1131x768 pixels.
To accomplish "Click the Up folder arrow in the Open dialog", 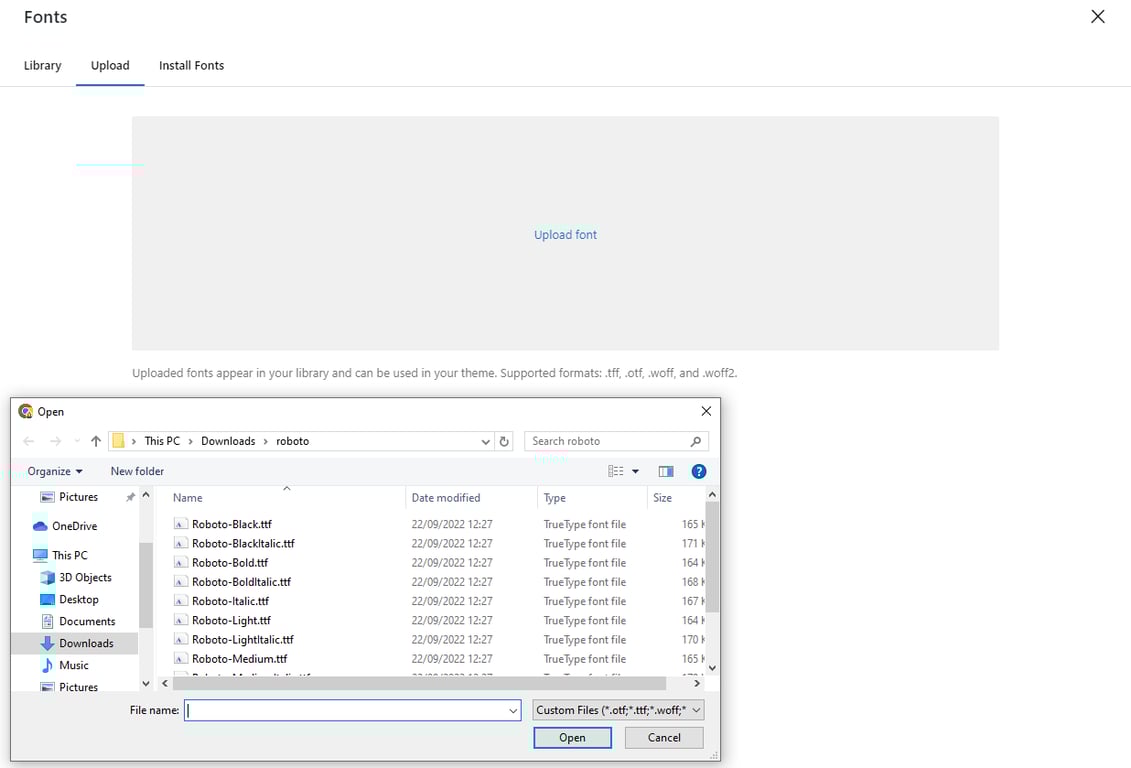I will [x=96, y=441].
